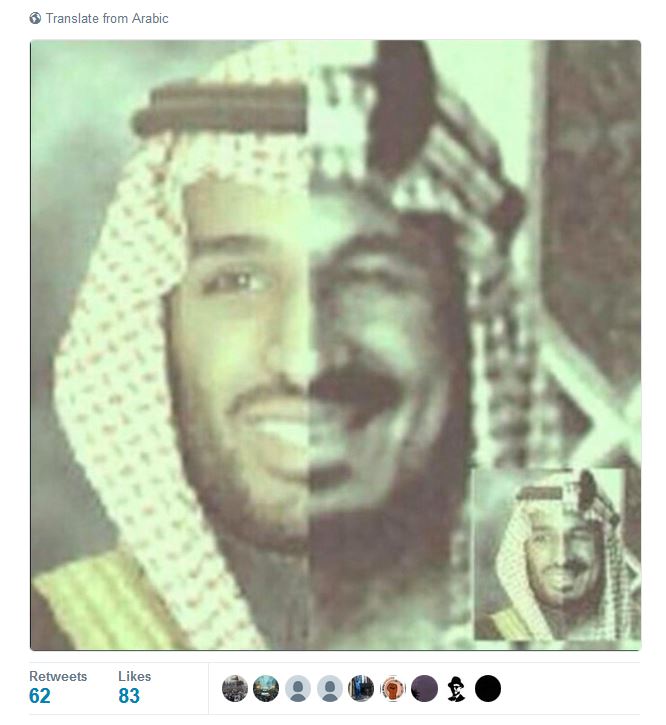Open the avatar of a man in a hat

456,688
